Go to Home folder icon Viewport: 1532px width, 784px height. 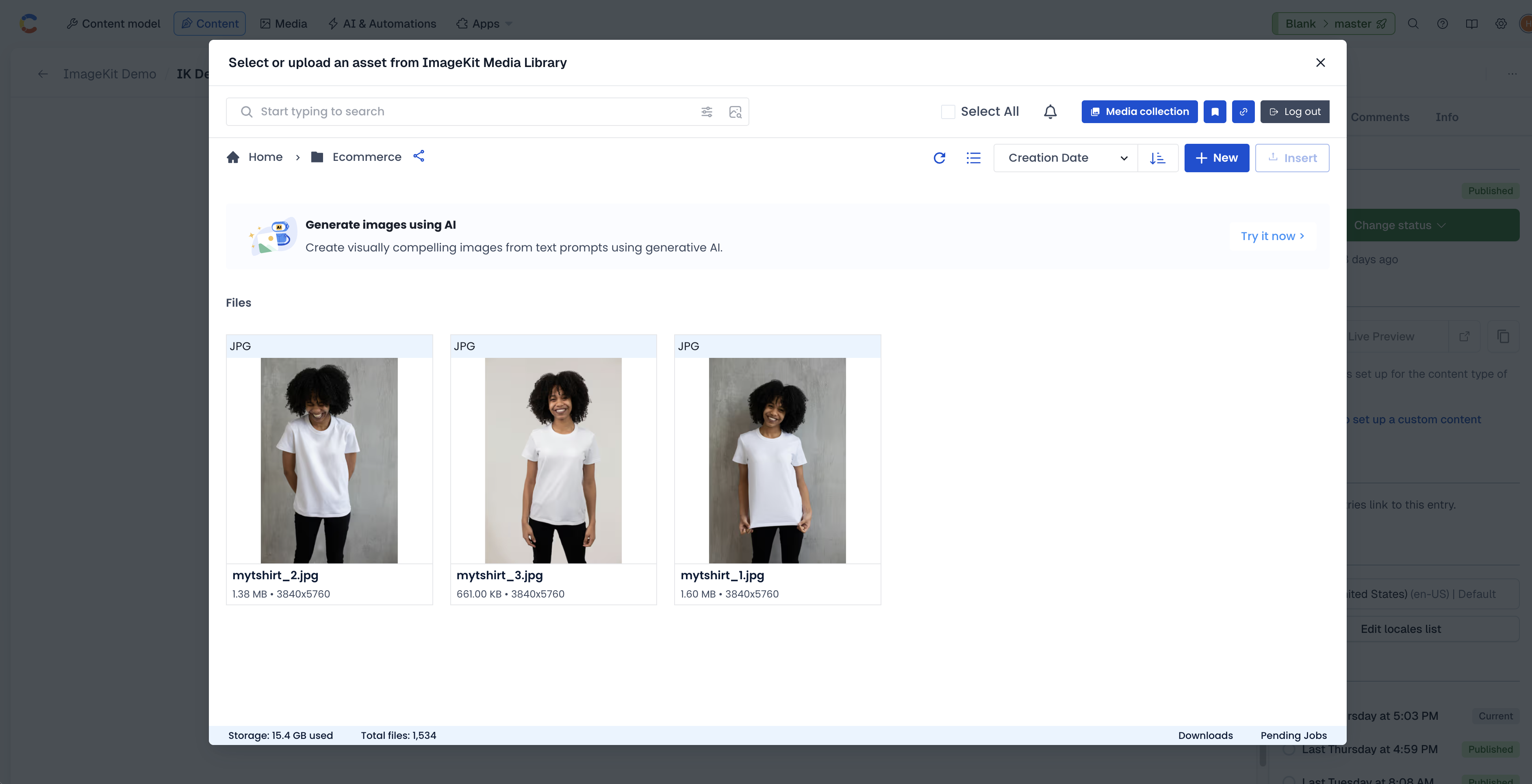[233, 157]
